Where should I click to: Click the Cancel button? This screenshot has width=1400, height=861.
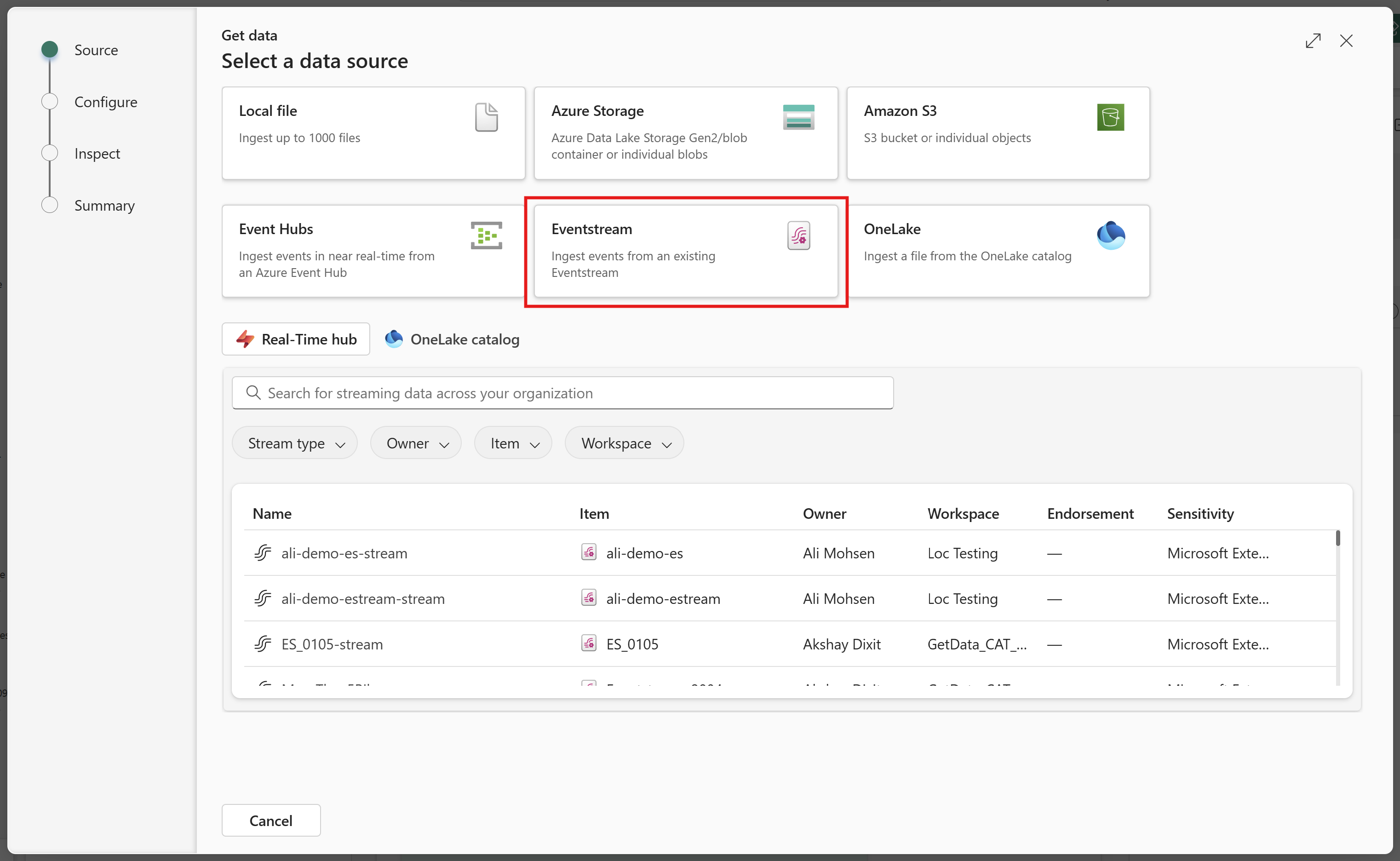coord(271,820)
